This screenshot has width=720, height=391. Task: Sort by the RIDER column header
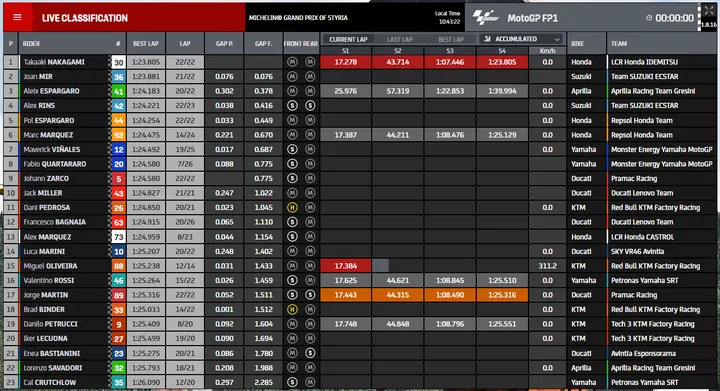31,44
